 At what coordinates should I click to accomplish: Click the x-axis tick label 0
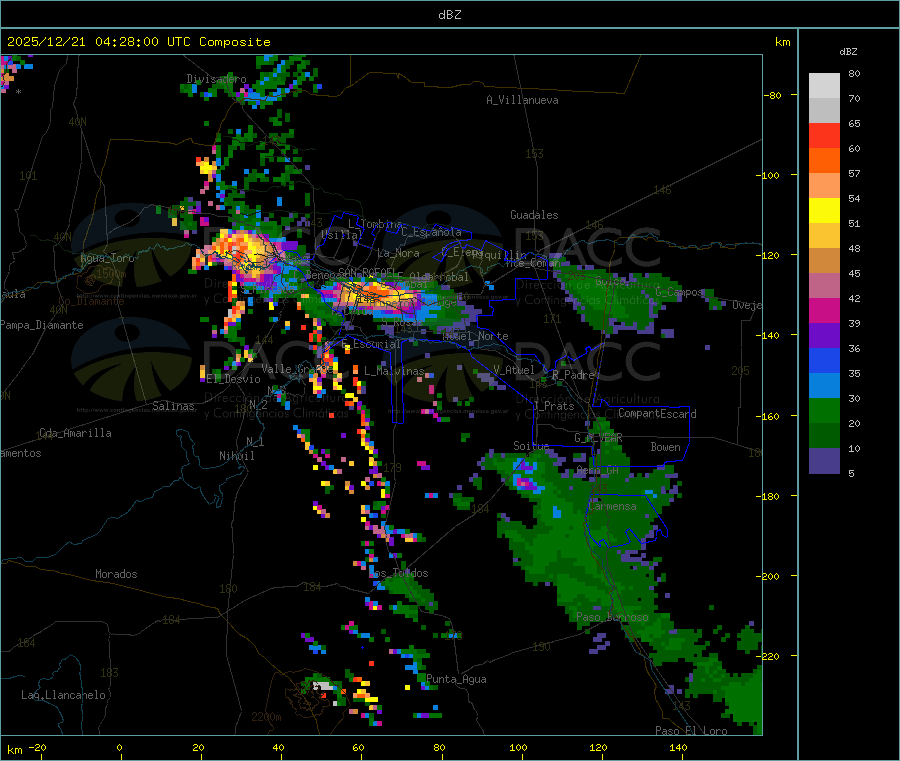point(119,748)
